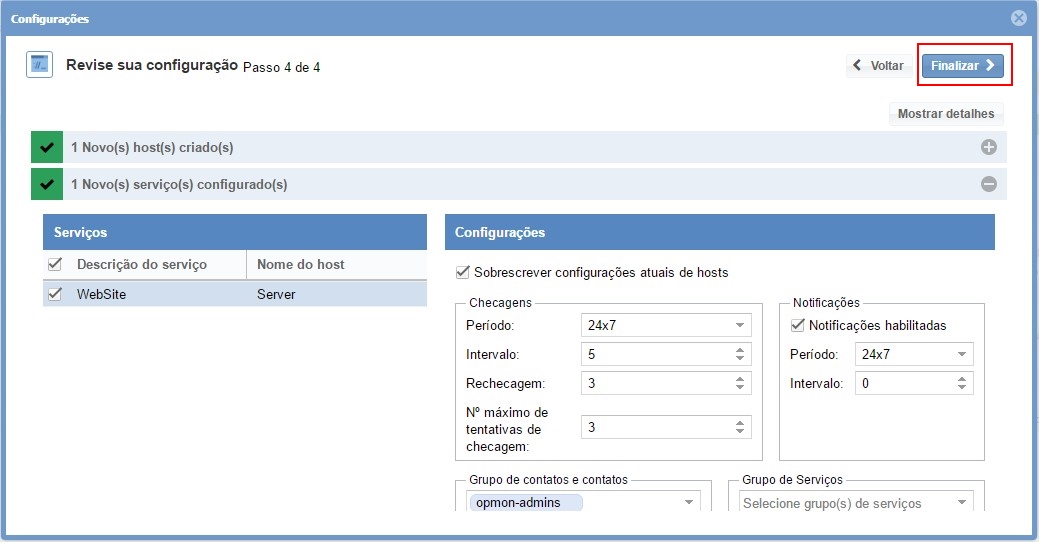The height and width of the screenshot is (542, 1039).
Task: Expand the hosts criados section plus icon
Action: pyautogui.click(x=988, y=148)
